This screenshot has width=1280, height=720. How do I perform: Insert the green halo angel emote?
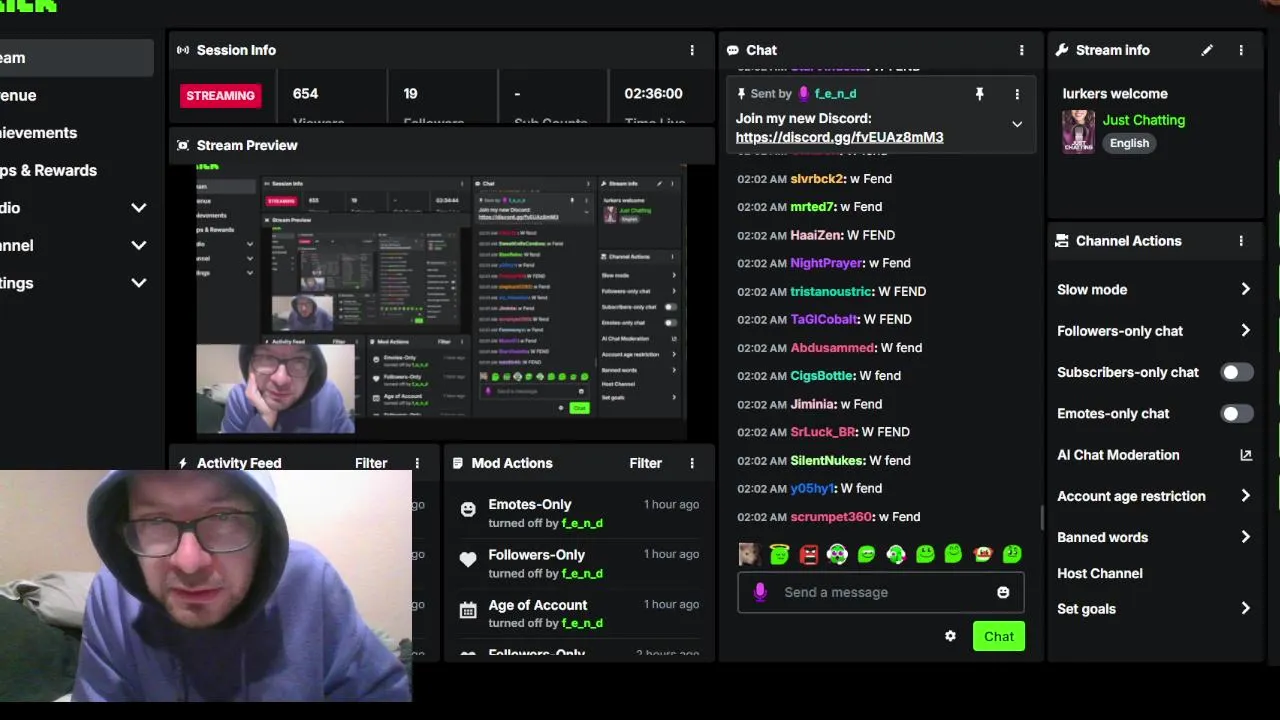[780, 554]
